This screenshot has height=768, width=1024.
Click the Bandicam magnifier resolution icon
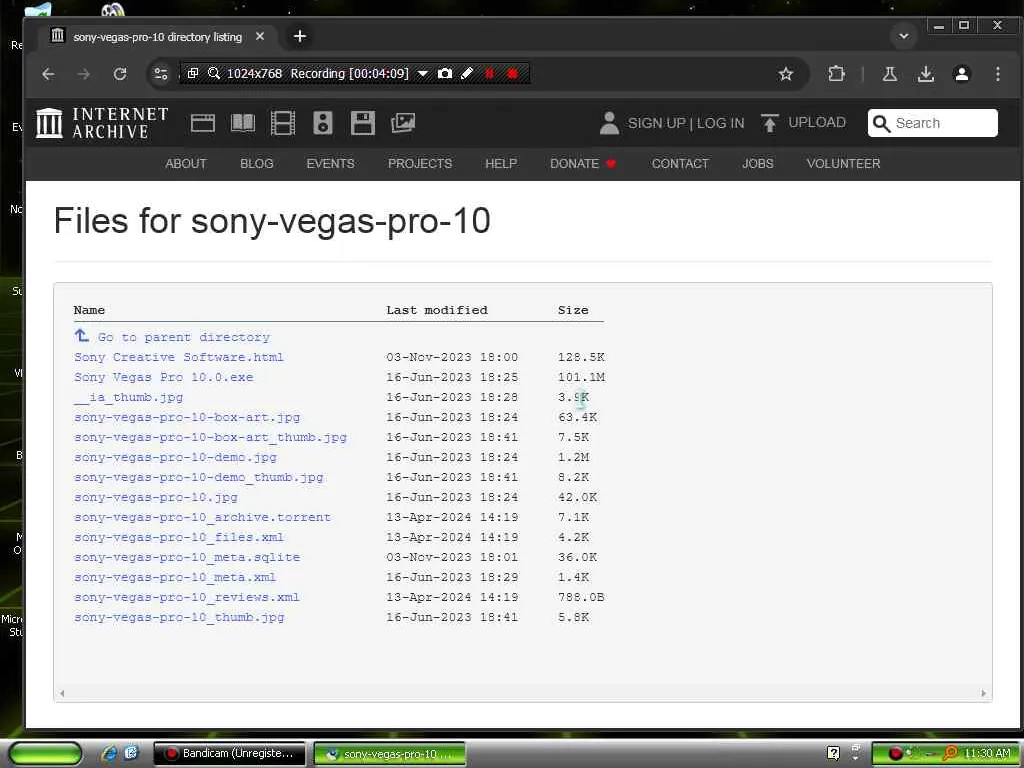(x=214, y=73)
